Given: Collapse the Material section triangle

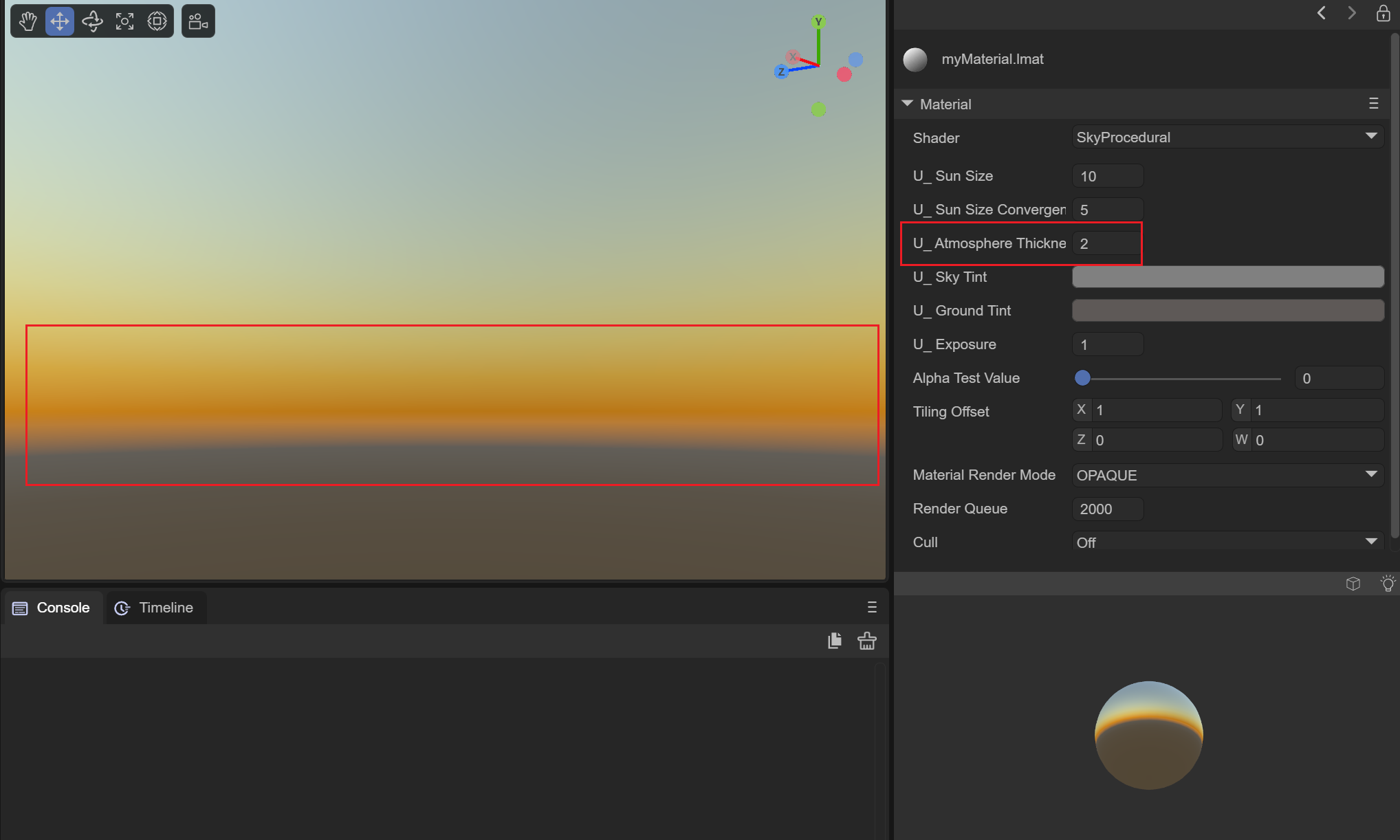Looking at the screenshot, I should [x=908, y=104].
